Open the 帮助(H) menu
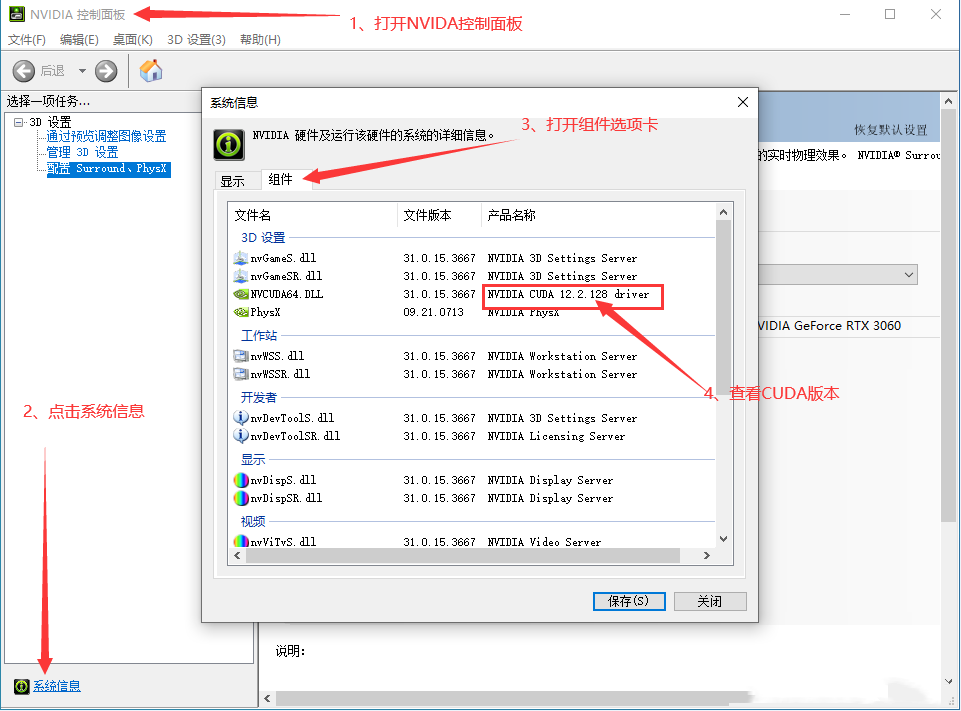The width and height of the screenshot is (961, 711). 260,40
